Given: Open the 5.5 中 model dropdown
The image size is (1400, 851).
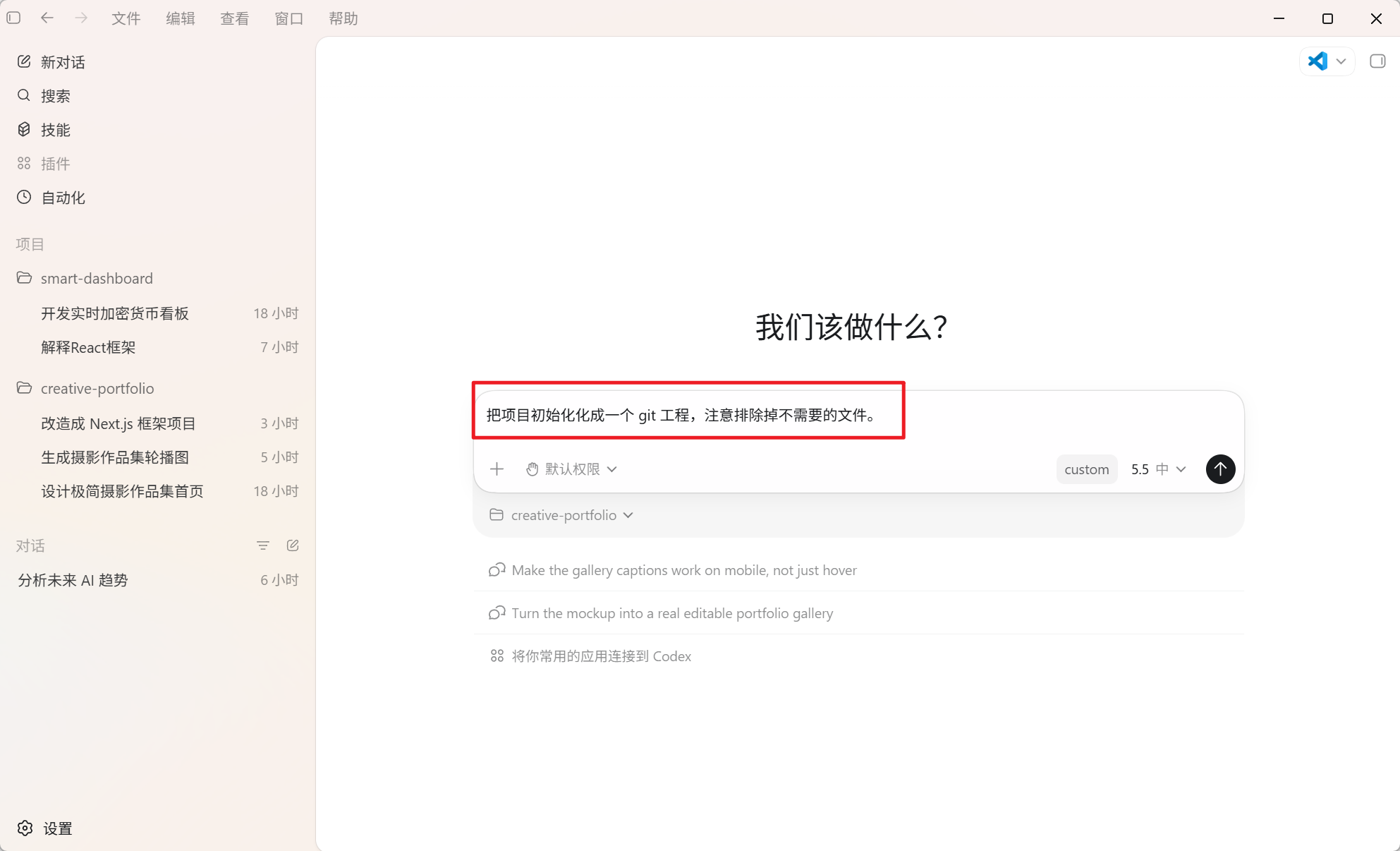Looking at the screenshot, I should [x=1159, y=469].
